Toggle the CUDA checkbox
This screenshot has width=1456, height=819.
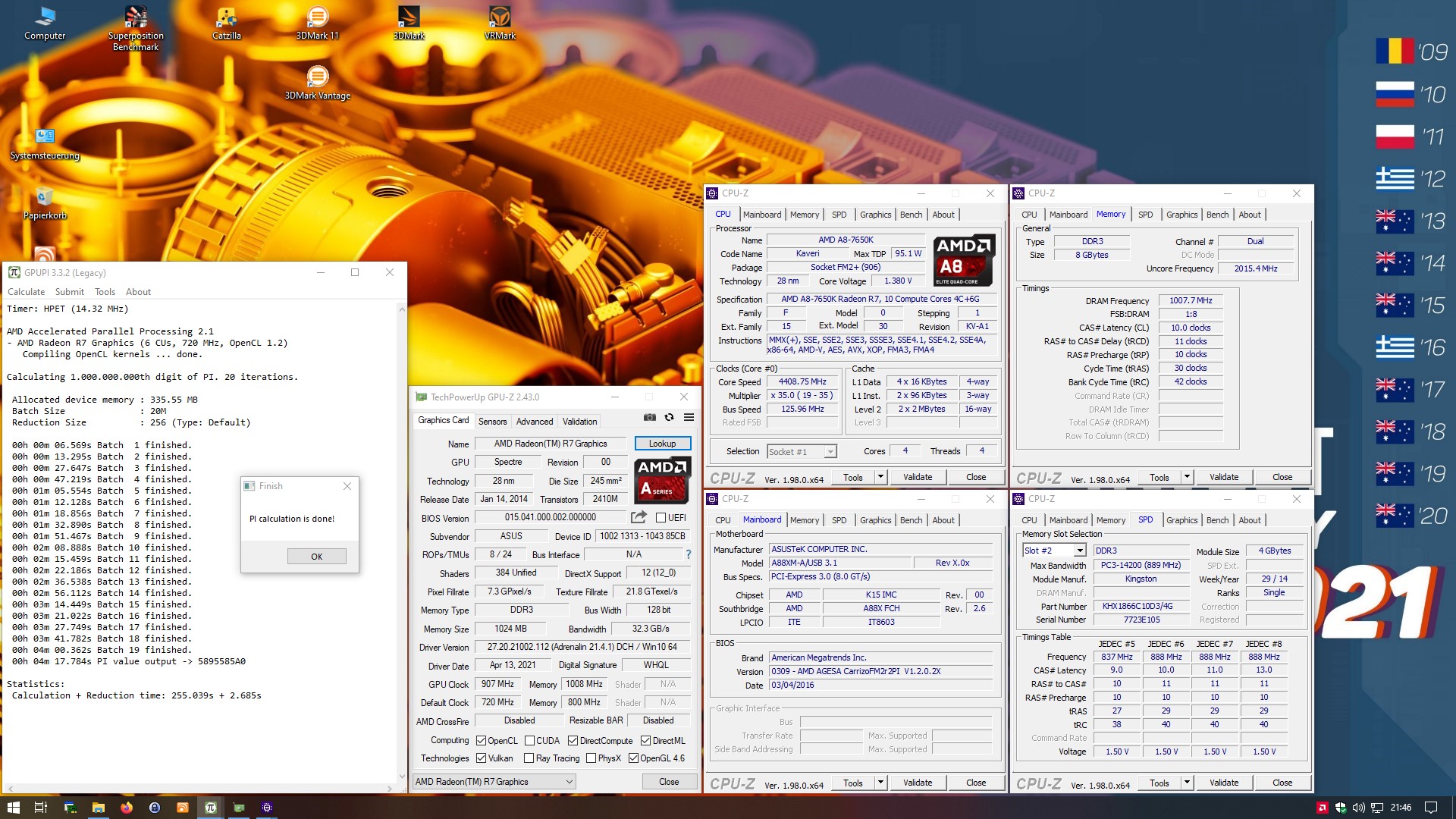[529, 741]
